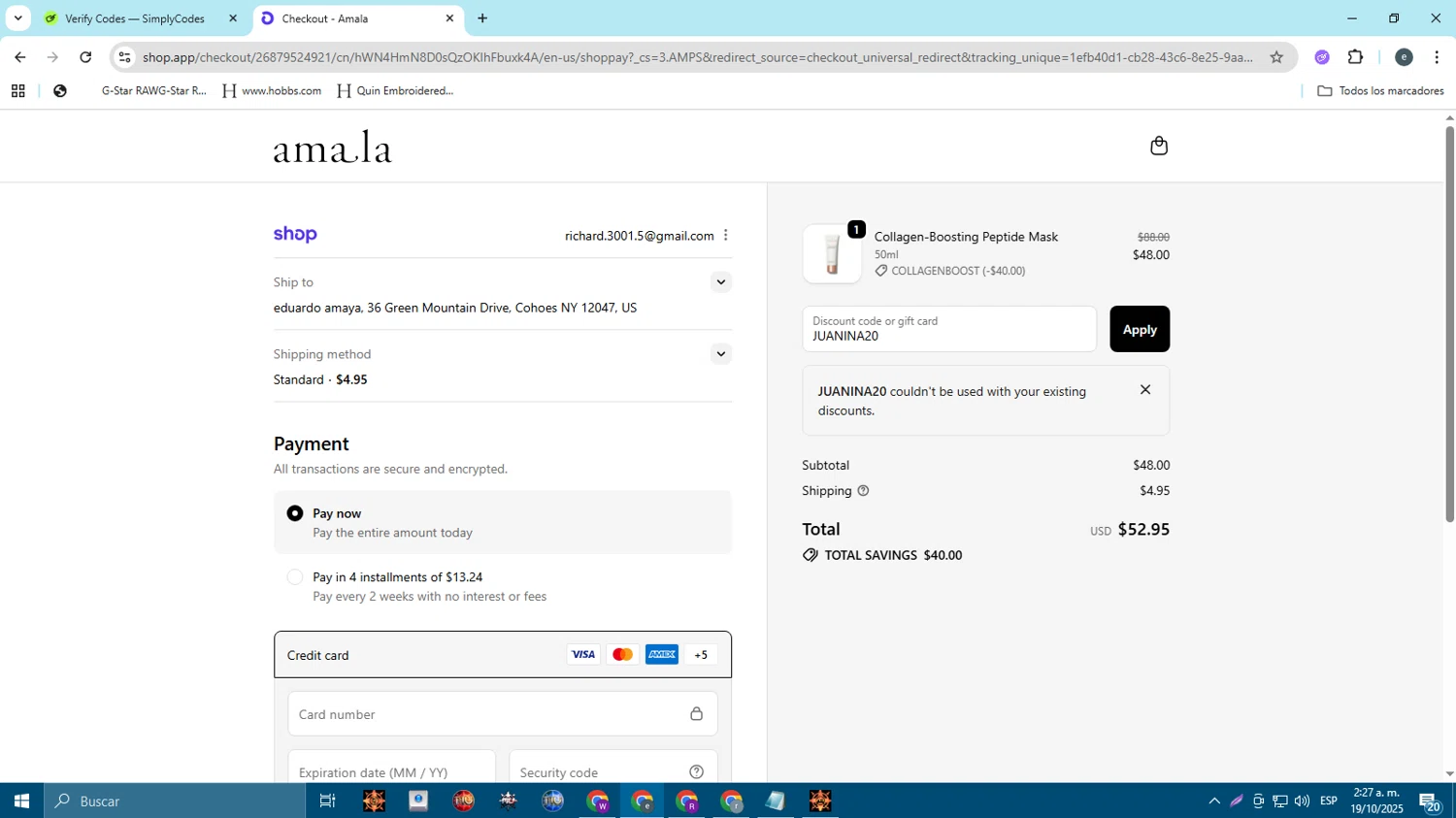The width and height of the screenshot is (1456, 818).
Task: Click the Total Savings tag icon
Action: 811,555
